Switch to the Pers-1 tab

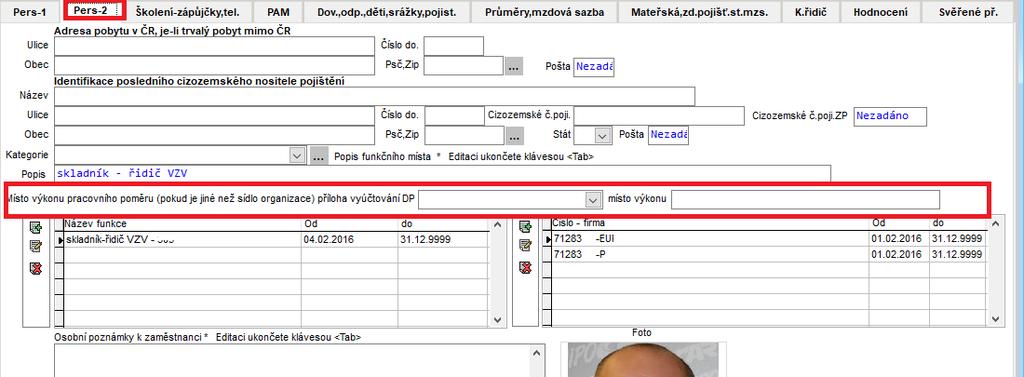pos(30,12)
